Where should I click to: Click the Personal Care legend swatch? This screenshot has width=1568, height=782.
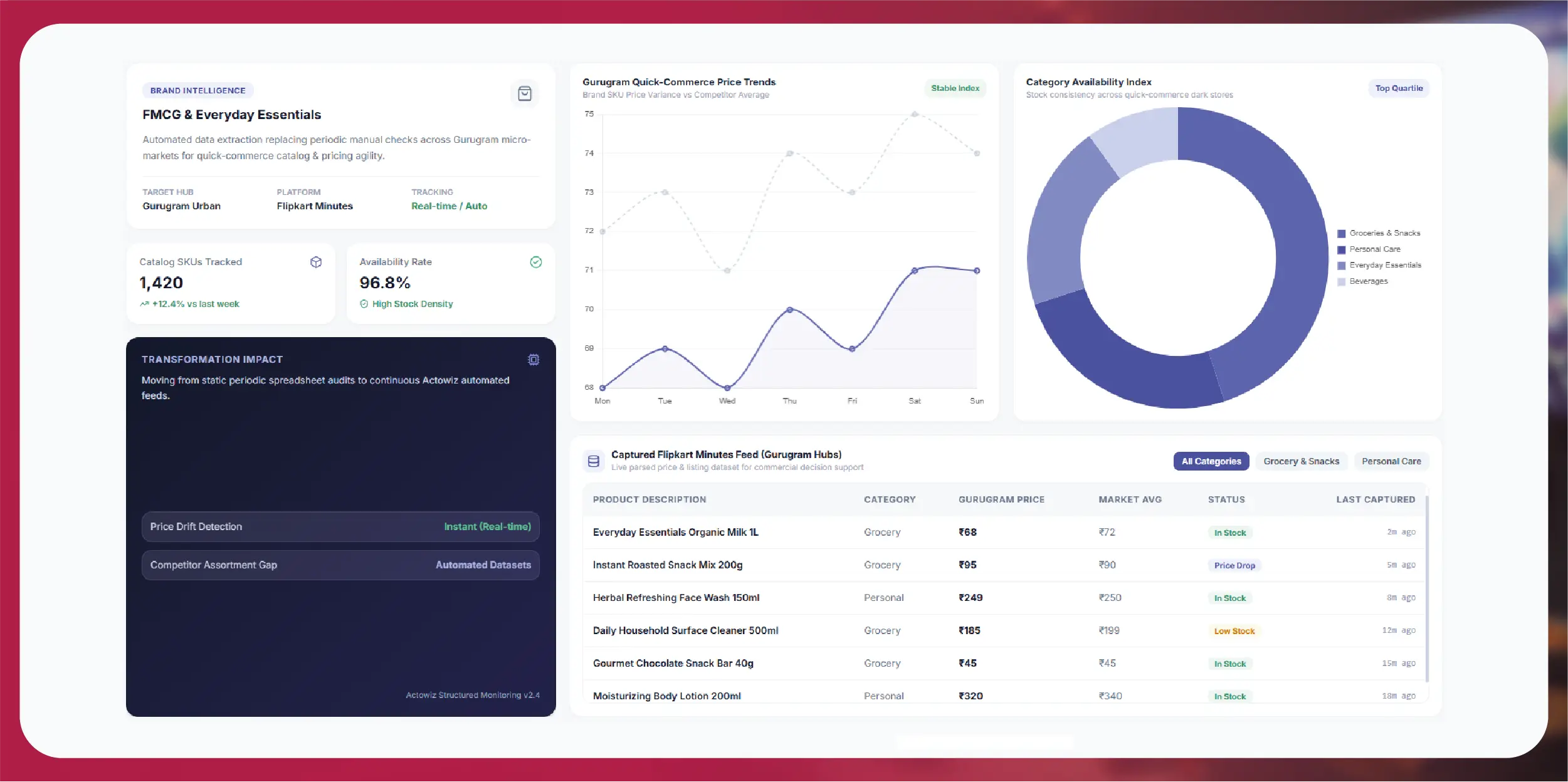point(1341,249)
